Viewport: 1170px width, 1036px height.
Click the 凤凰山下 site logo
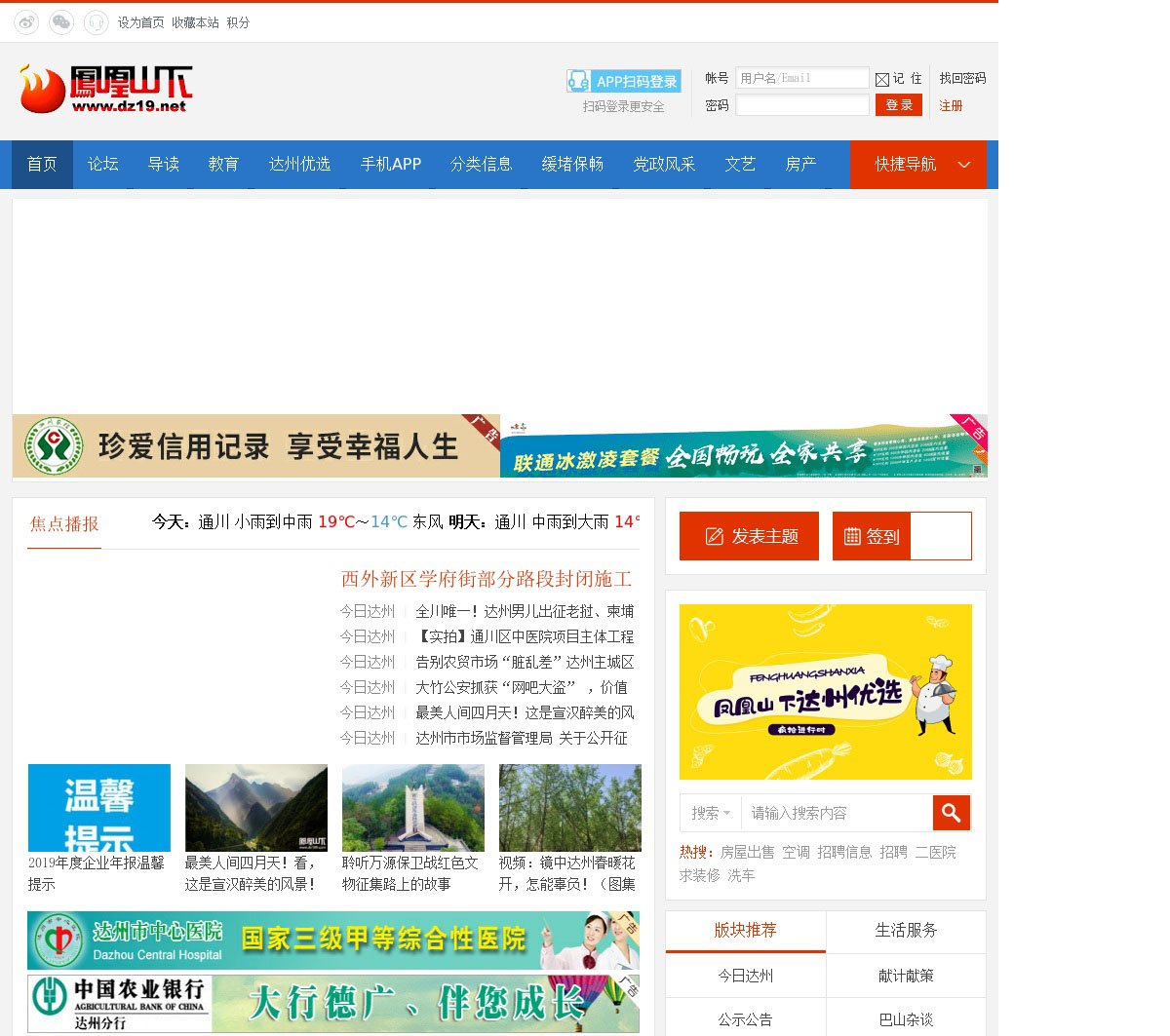coord(106,90)
